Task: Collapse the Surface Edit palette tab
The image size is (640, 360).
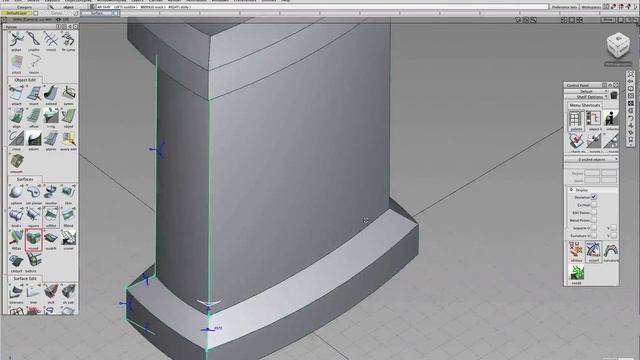Action: click(25, 278)
